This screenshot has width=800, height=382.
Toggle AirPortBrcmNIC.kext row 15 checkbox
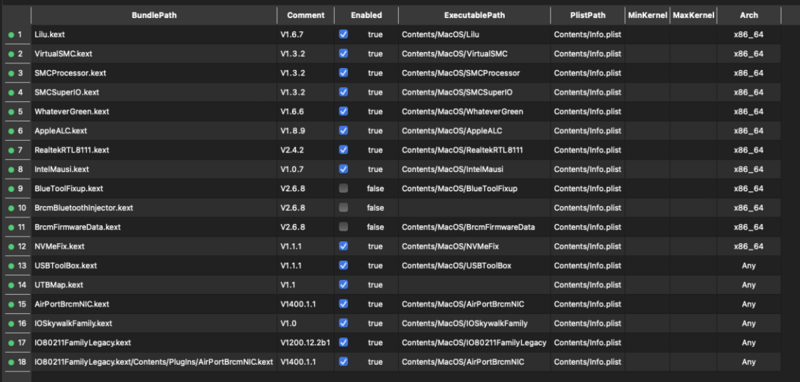pos(343,304)
